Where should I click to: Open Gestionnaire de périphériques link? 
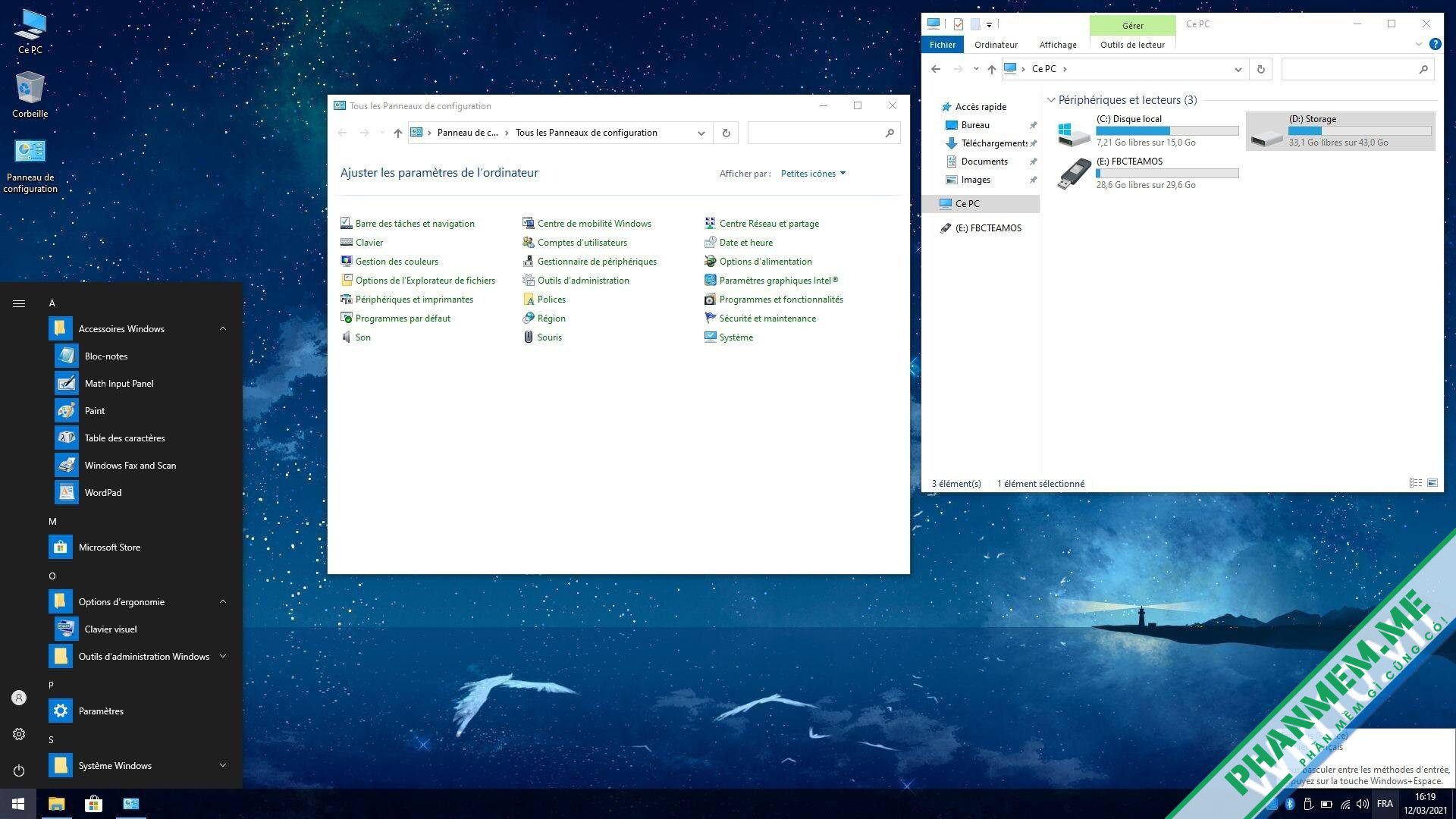(597, 262)
